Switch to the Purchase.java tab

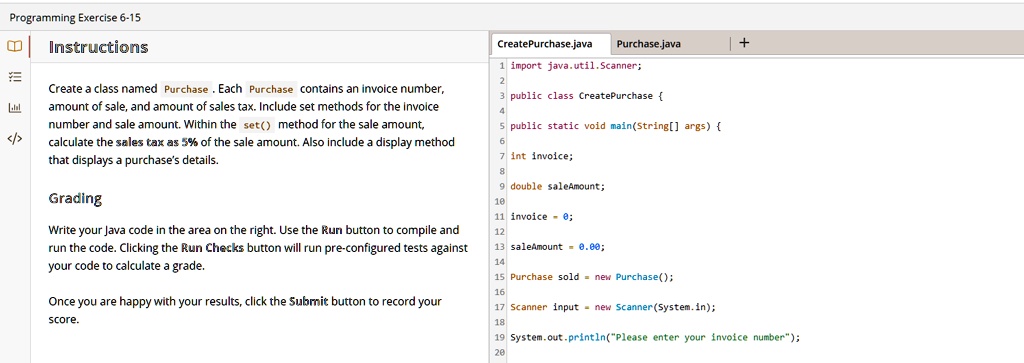pyautogui.click(x=648, y=44)
